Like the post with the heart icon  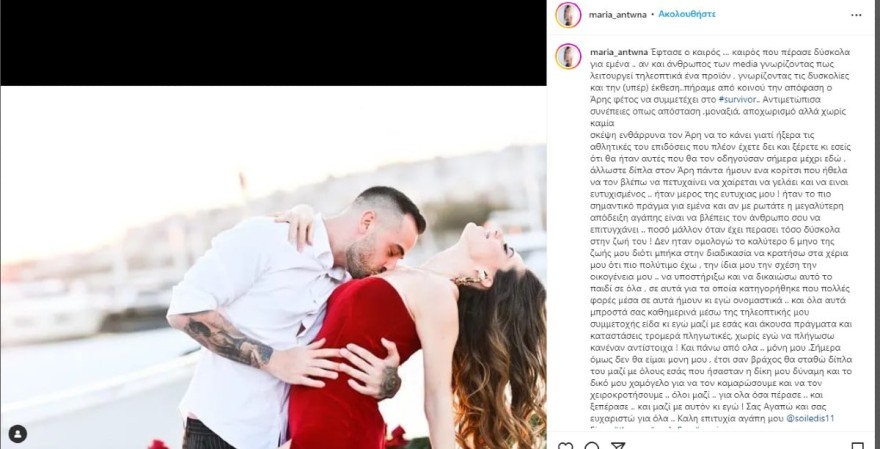566,446
